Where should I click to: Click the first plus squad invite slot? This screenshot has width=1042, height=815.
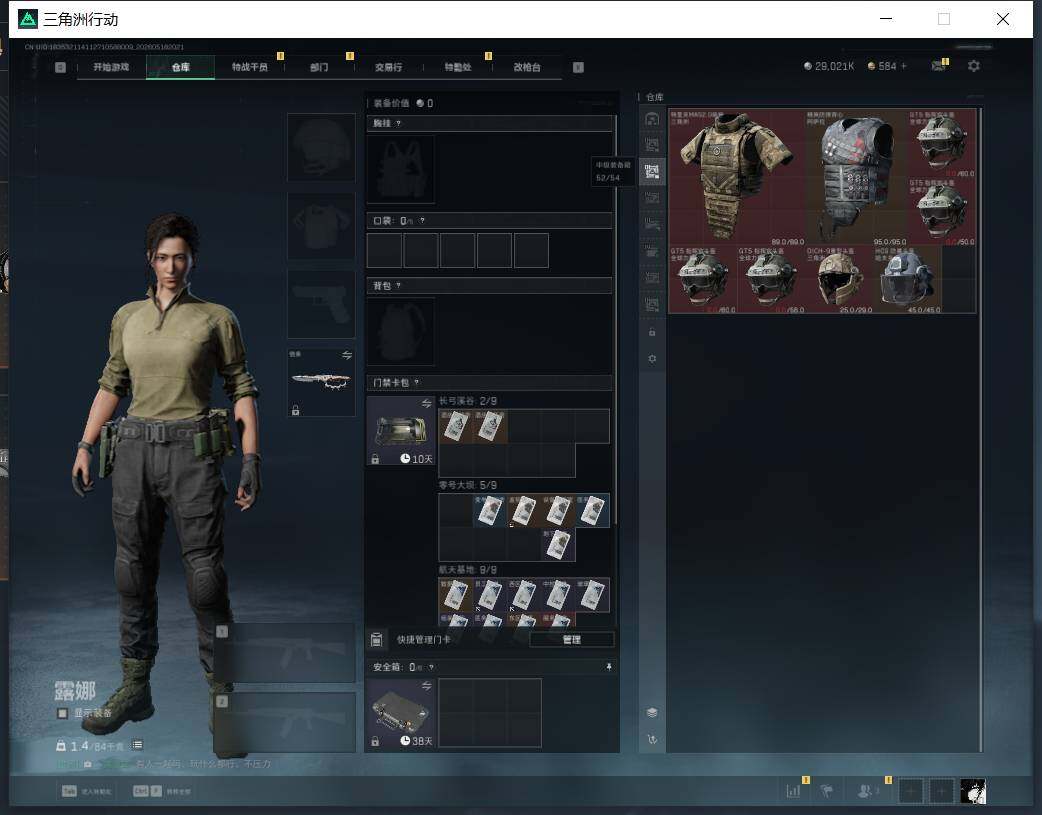[910, 791]
